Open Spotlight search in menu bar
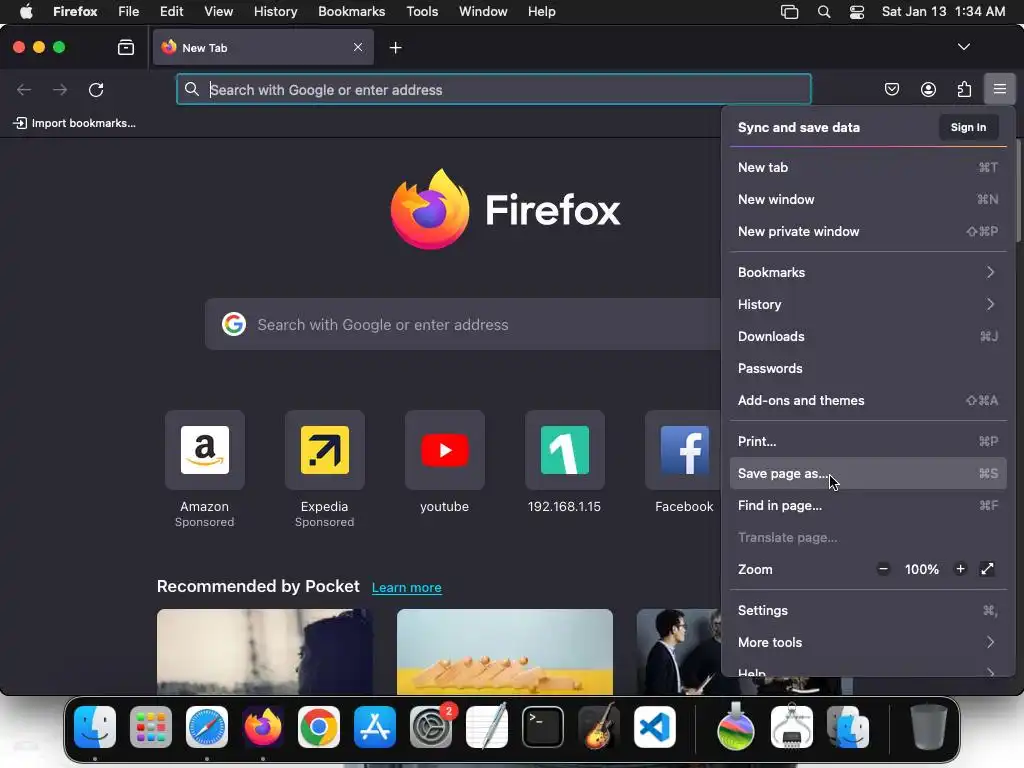 coord(824,12)
